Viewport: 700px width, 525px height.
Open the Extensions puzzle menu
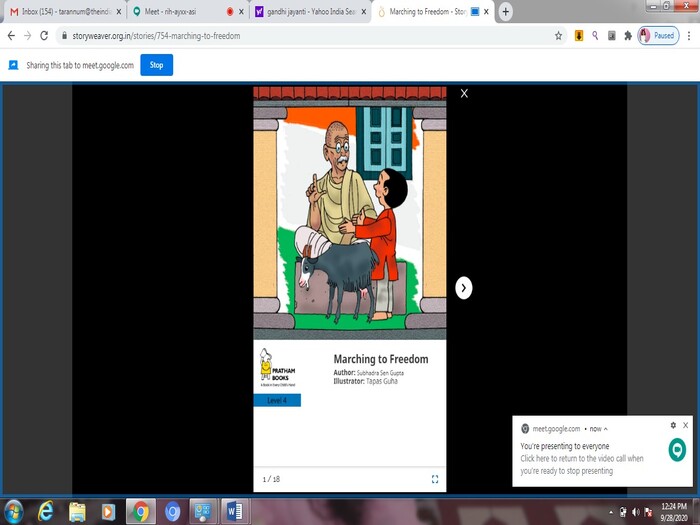pos(628,36)
